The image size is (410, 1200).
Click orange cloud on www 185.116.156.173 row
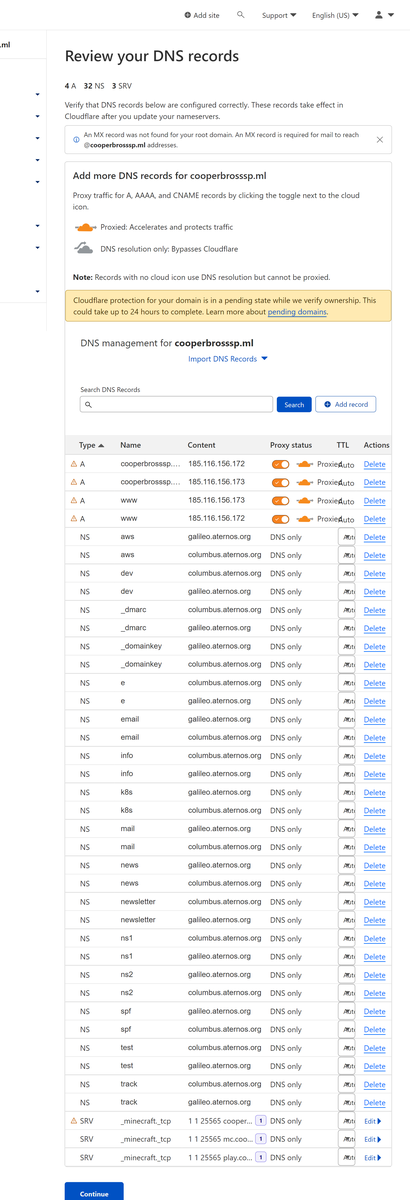pos(303,500)
